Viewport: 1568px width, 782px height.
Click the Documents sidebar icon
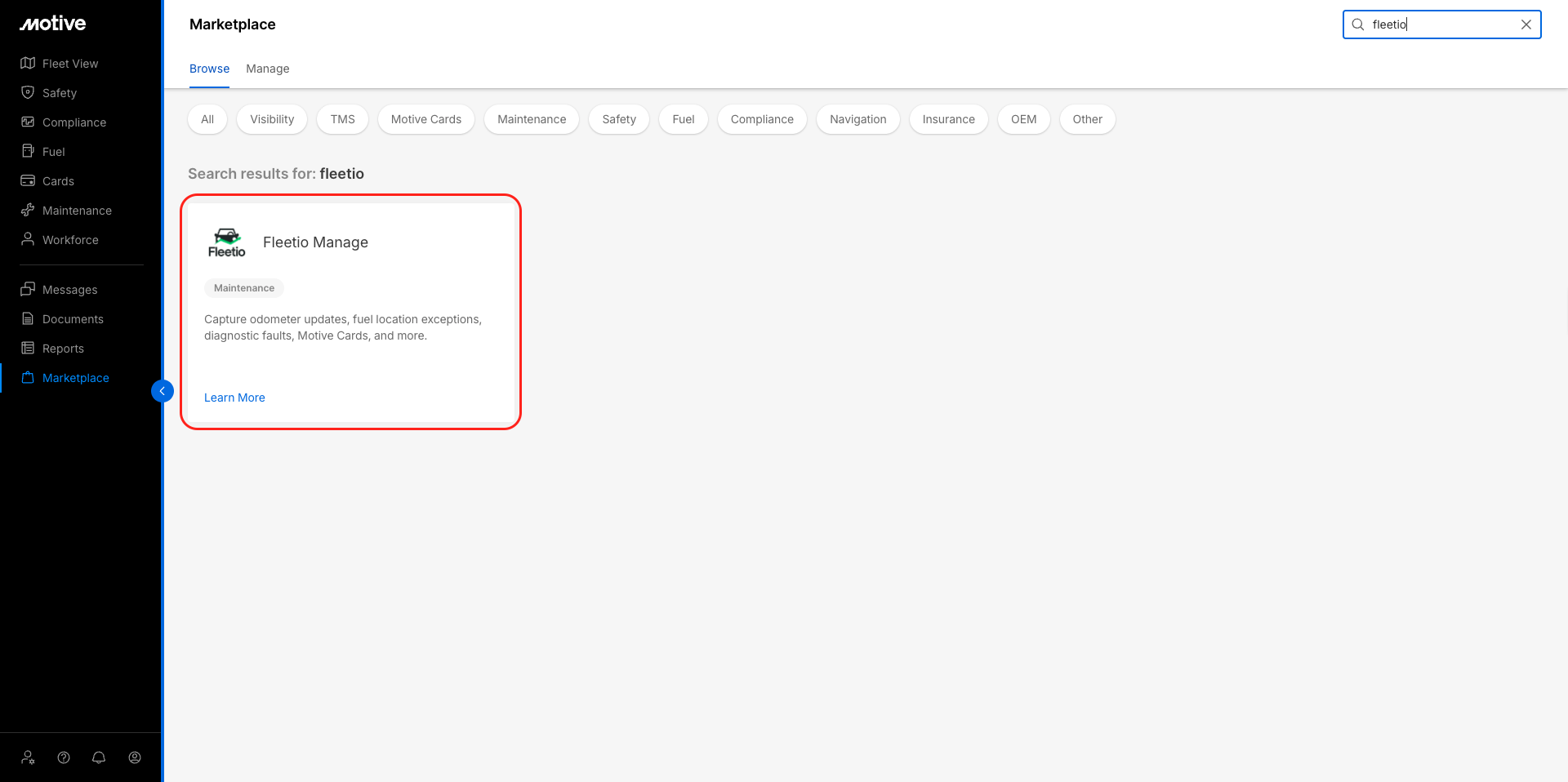[28, 318]
